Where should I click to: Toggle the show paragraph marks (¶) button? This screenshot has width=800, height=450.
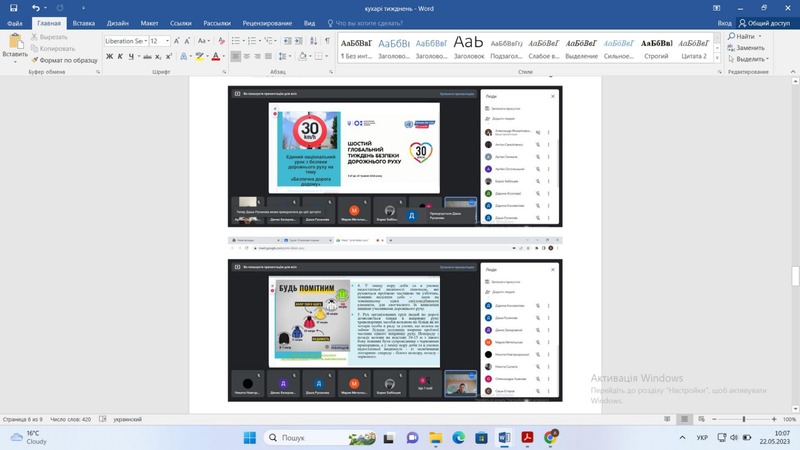click(327, 41)
